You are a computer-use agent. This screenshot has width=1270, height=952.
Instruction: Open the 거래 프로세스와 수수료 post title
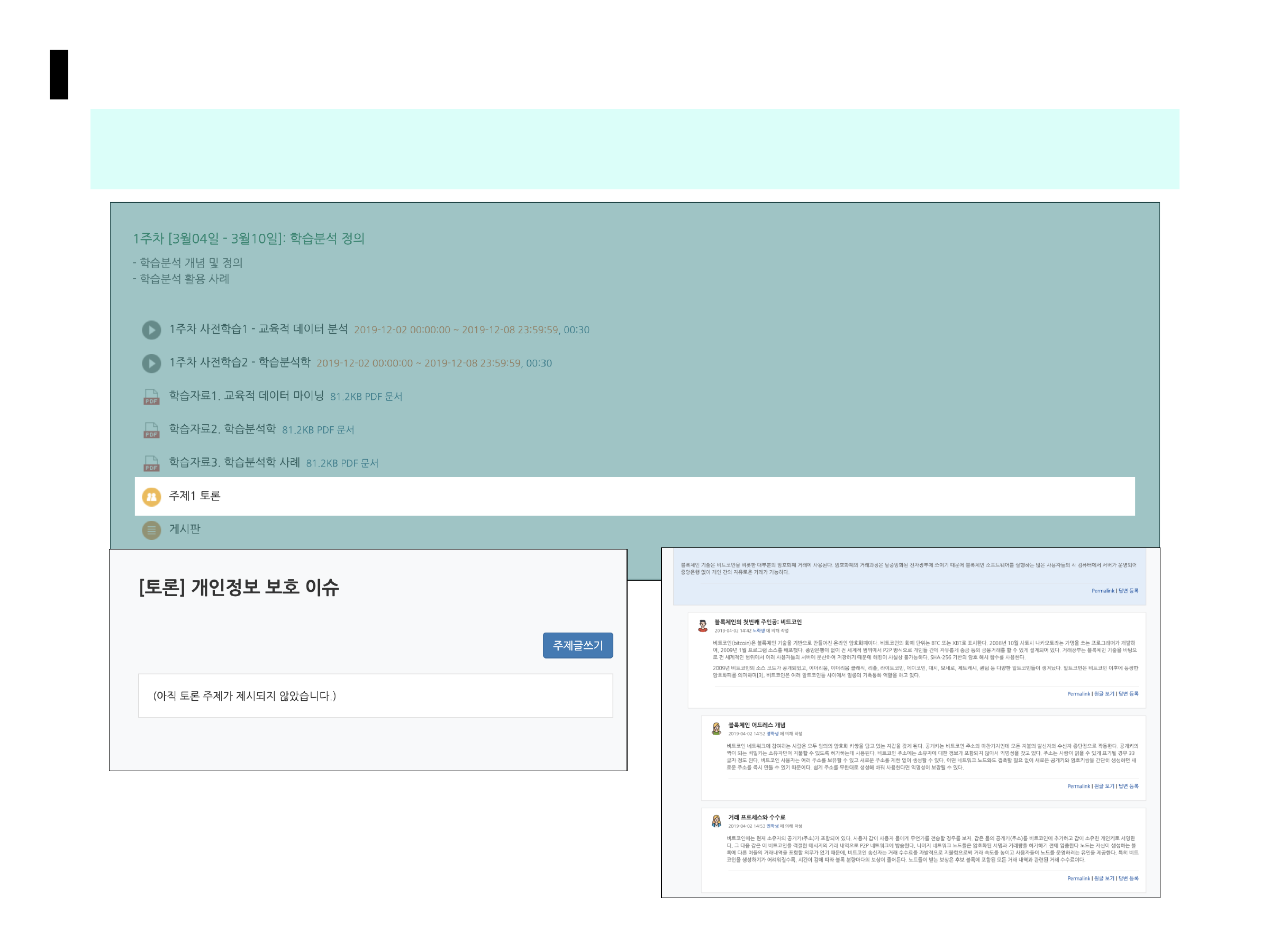pos(758,817)
